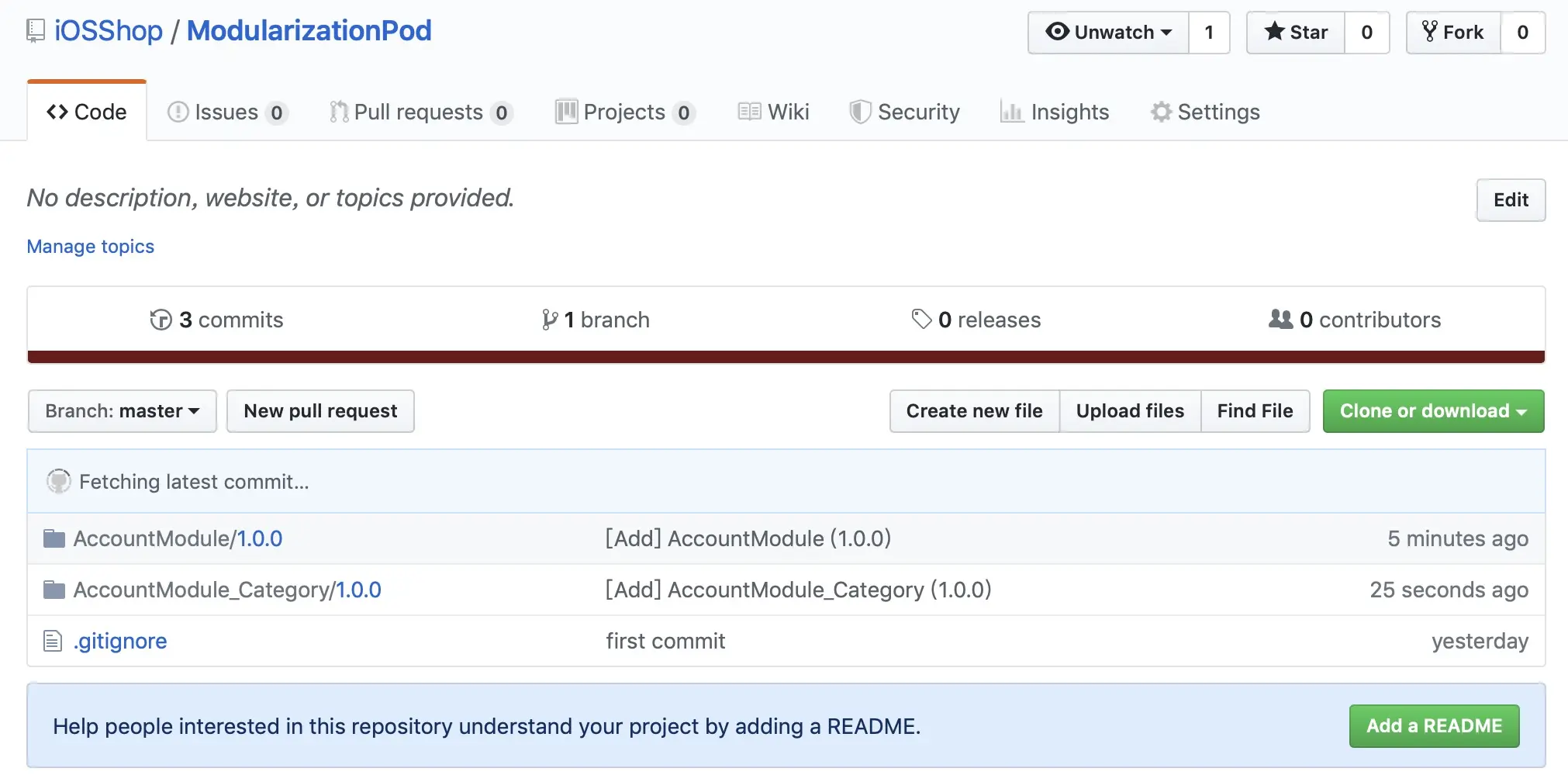Go to the Wiki tab
Screen dimensions: 1568x782
tap(773, 112)
